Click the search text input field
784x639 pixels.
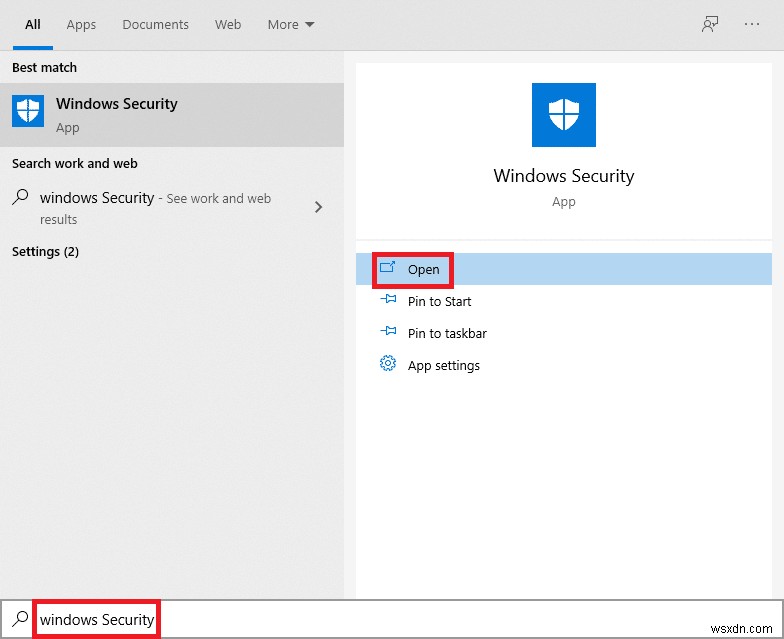(x=400, y=619)
